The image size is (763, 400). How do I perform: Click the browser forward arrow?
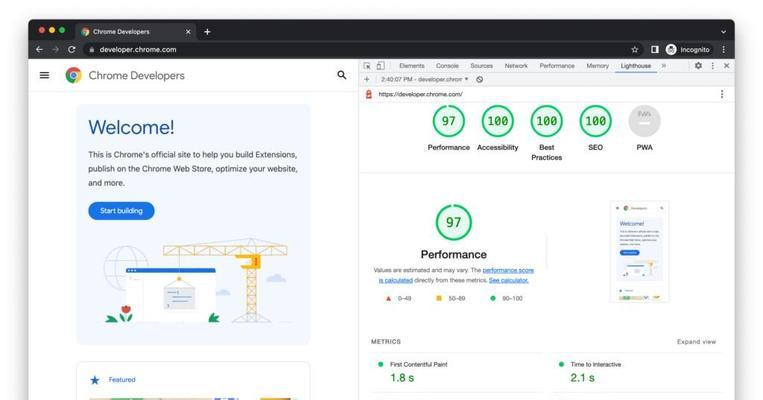tap(55, 50)
